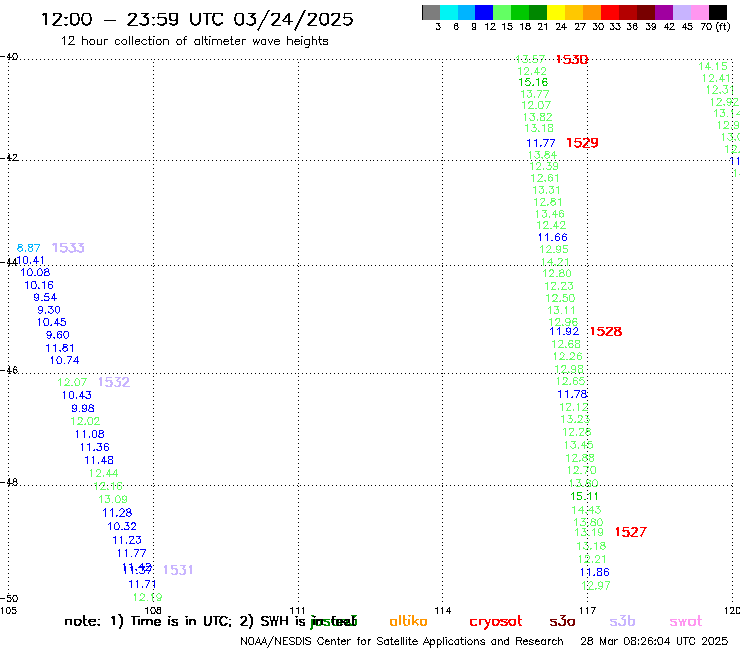Screen dimensions: 740x650
Task: Click the gray swatch in the color scale
Action: 431,12
